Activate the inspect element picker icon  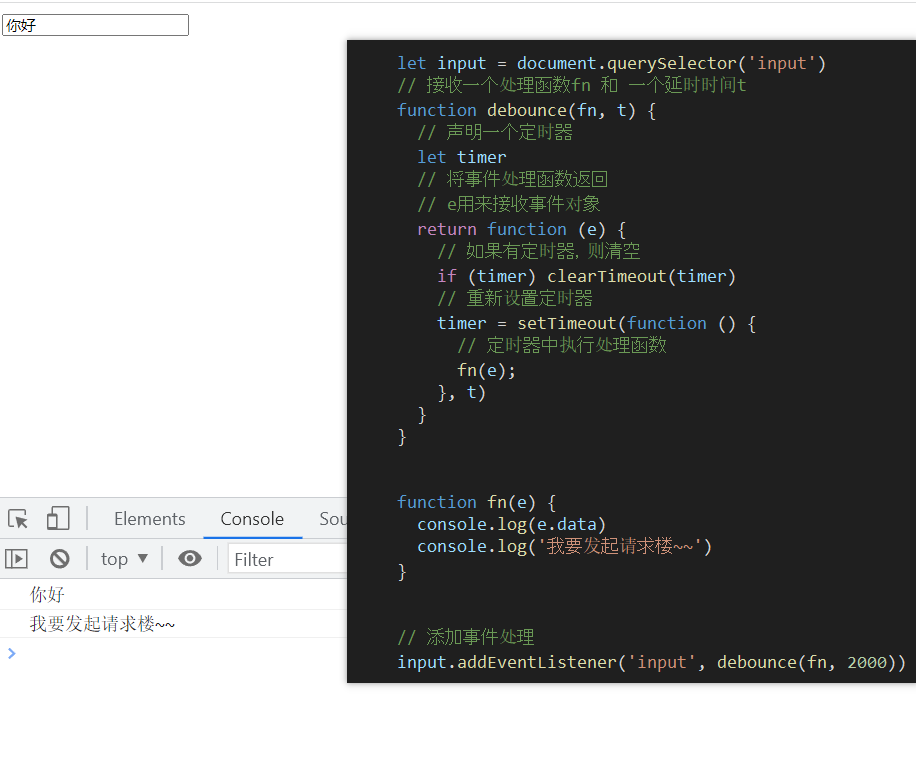[x=18, y=519]
